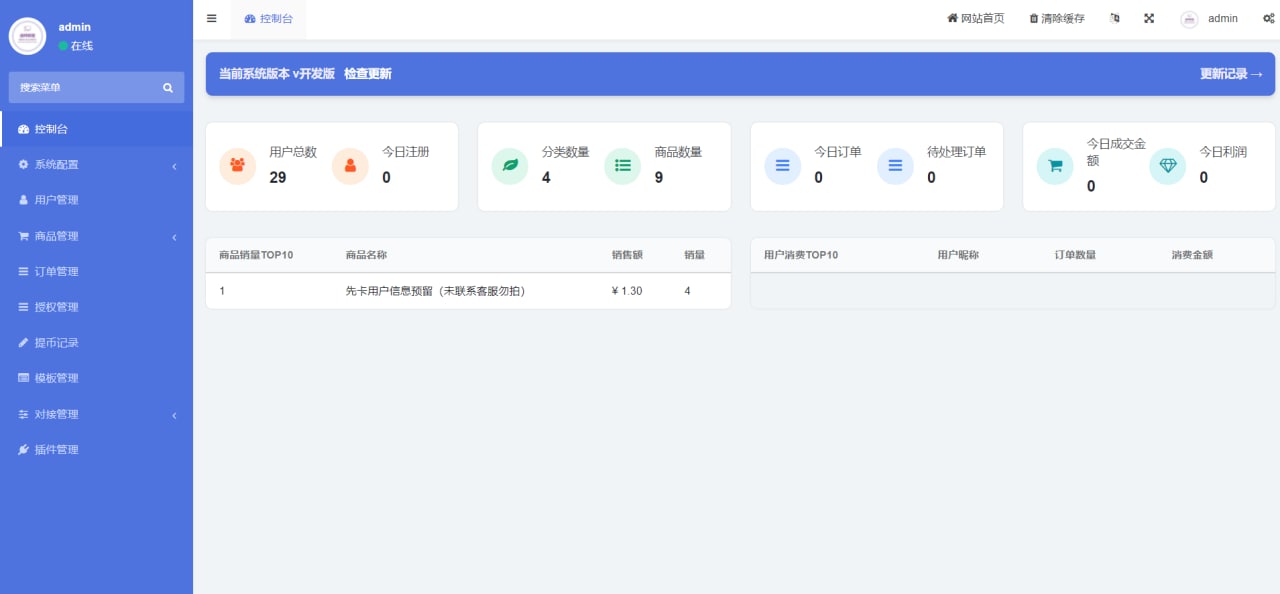1280x594 pixels.
Task: Click the 提币记录 pencil icon
Action: (25, 342)
